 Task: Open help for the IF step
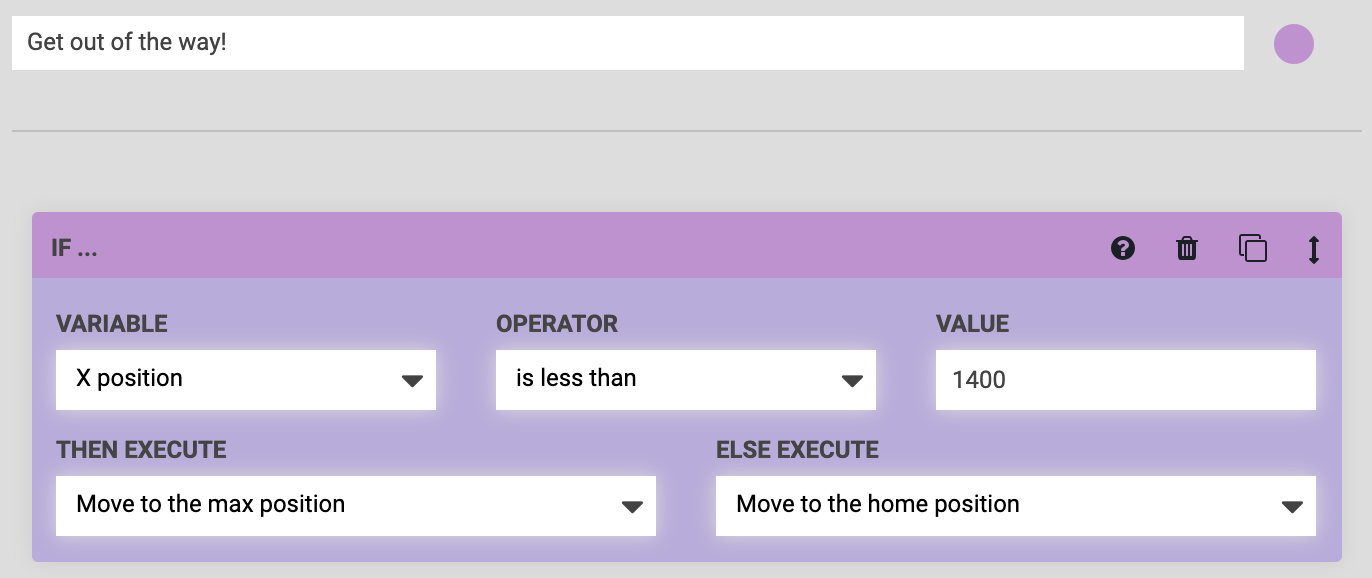click(x=1123, y=248)
